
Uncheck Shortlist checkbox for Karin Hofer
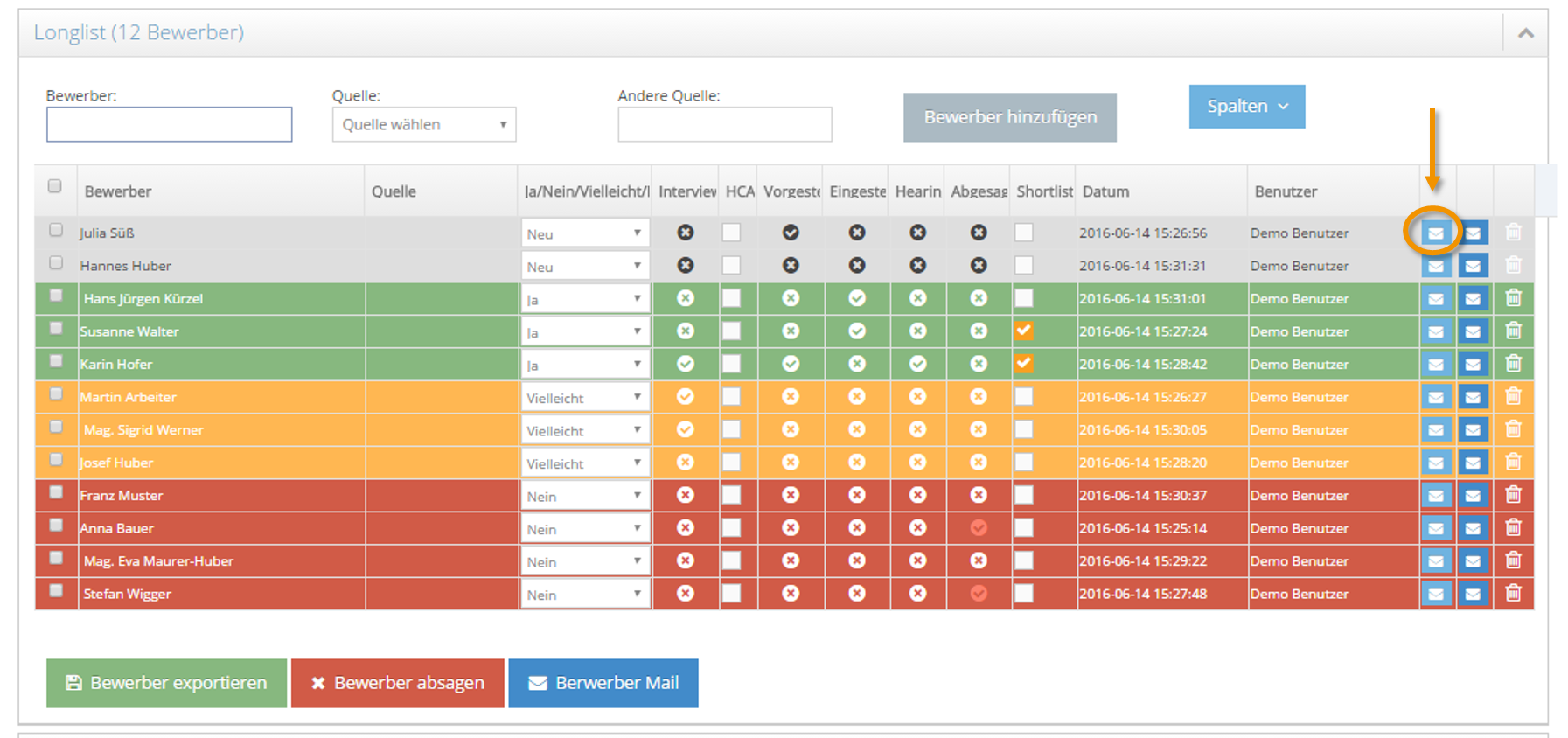pos(1024,364)
